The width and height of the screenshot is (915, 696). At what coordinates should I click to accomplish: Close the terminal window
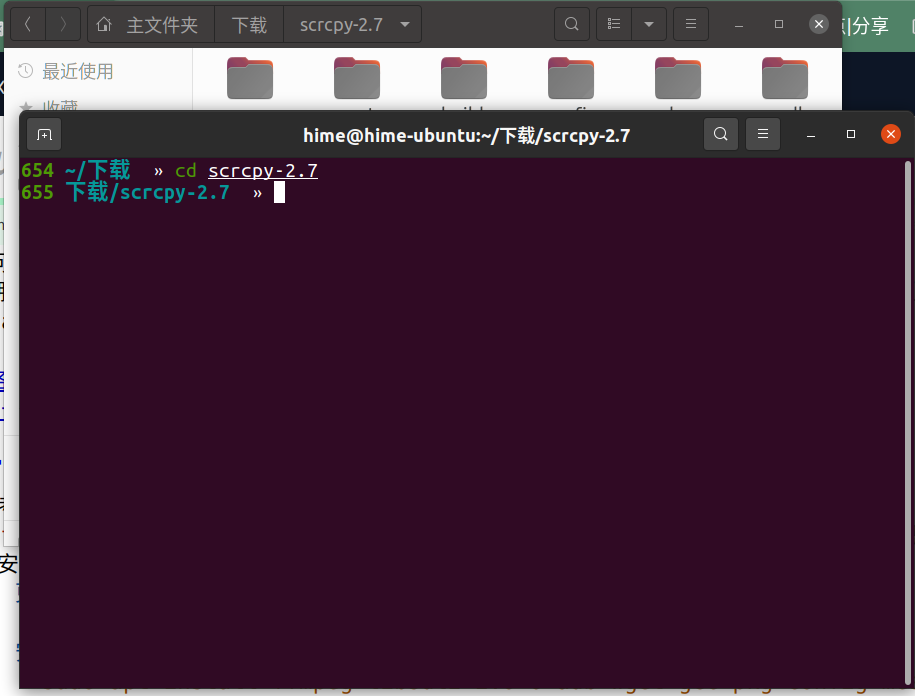pyautogui.click(x=890, y=134)
